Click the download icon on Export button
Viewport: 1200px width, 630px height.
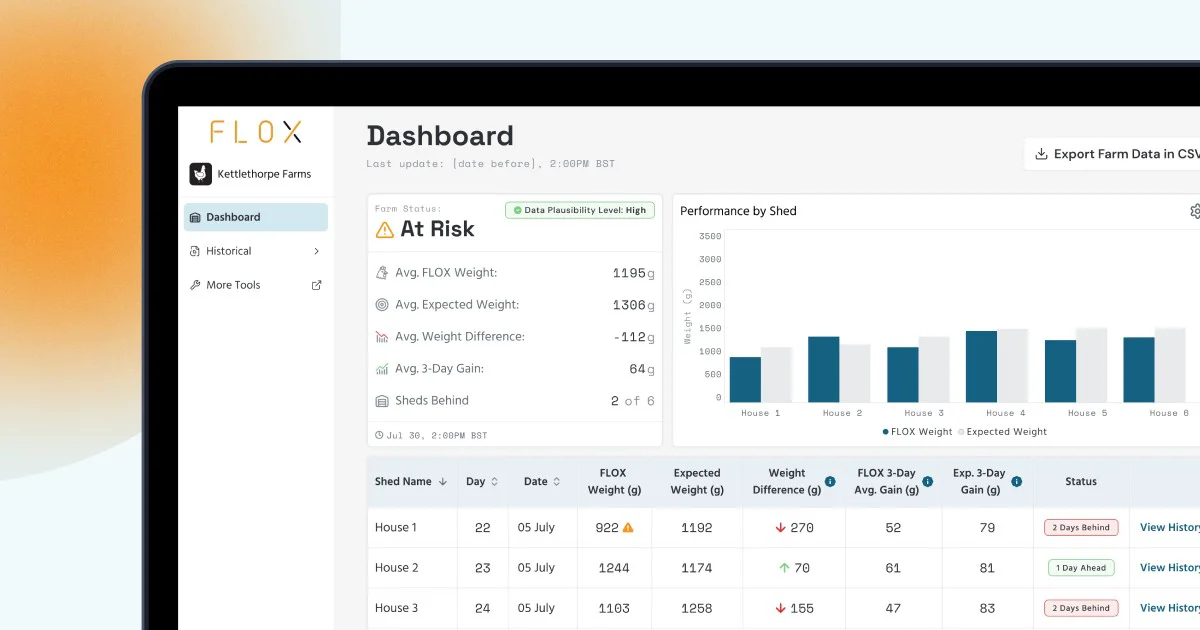(1041, 154)
